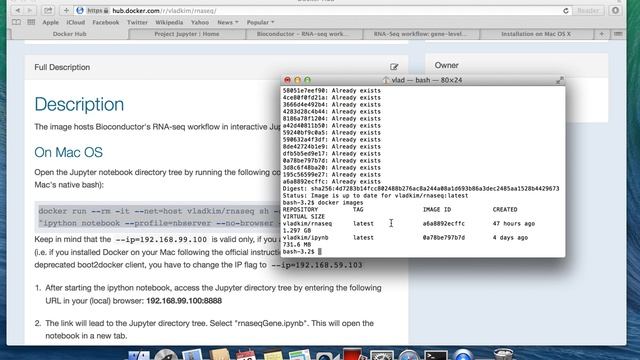Screen dimensions: 640x360
Task: Click the 731.6 MB virtual size value
Action: click(x=297, y=244)
